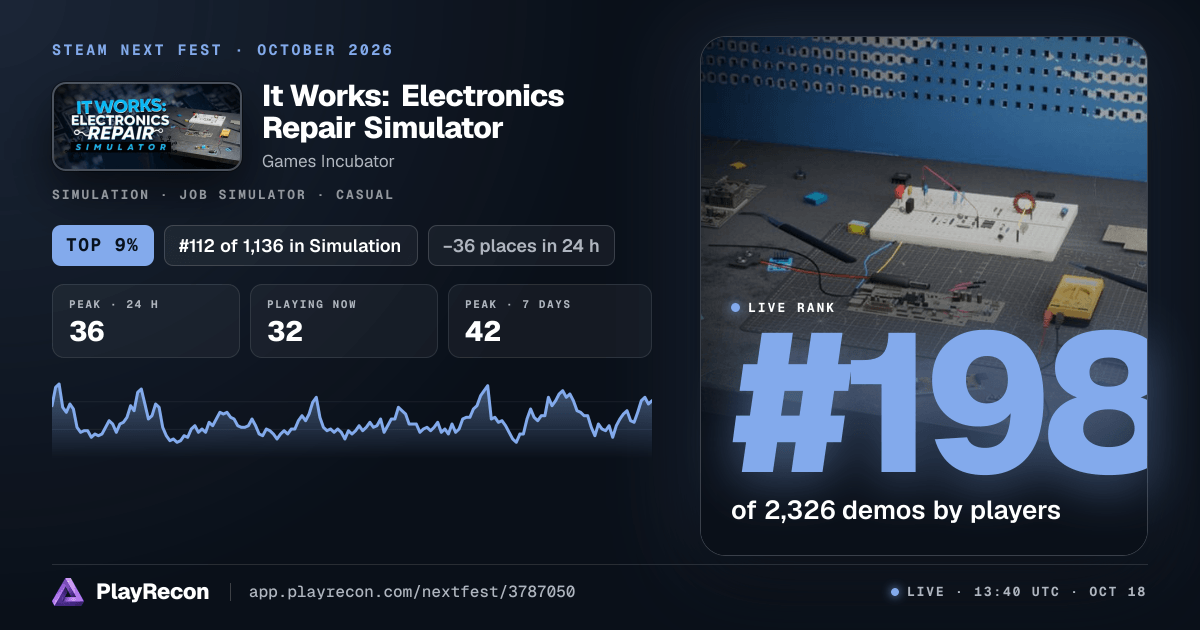Open the app.playrecon.com/nextfest/3787050 link

[x=412, y=592]
